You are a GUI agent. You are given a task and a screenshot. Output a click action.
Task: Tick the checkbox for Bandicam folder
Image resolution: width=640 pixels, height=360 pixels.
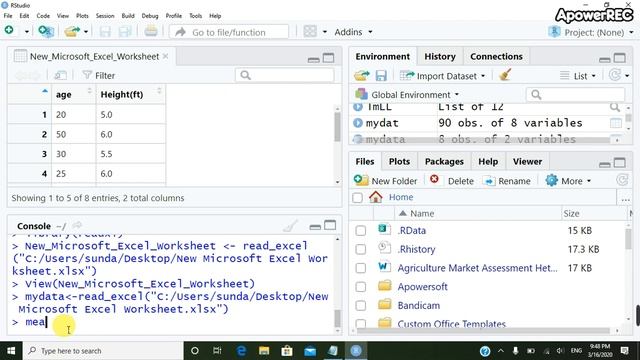coord(361,306)
